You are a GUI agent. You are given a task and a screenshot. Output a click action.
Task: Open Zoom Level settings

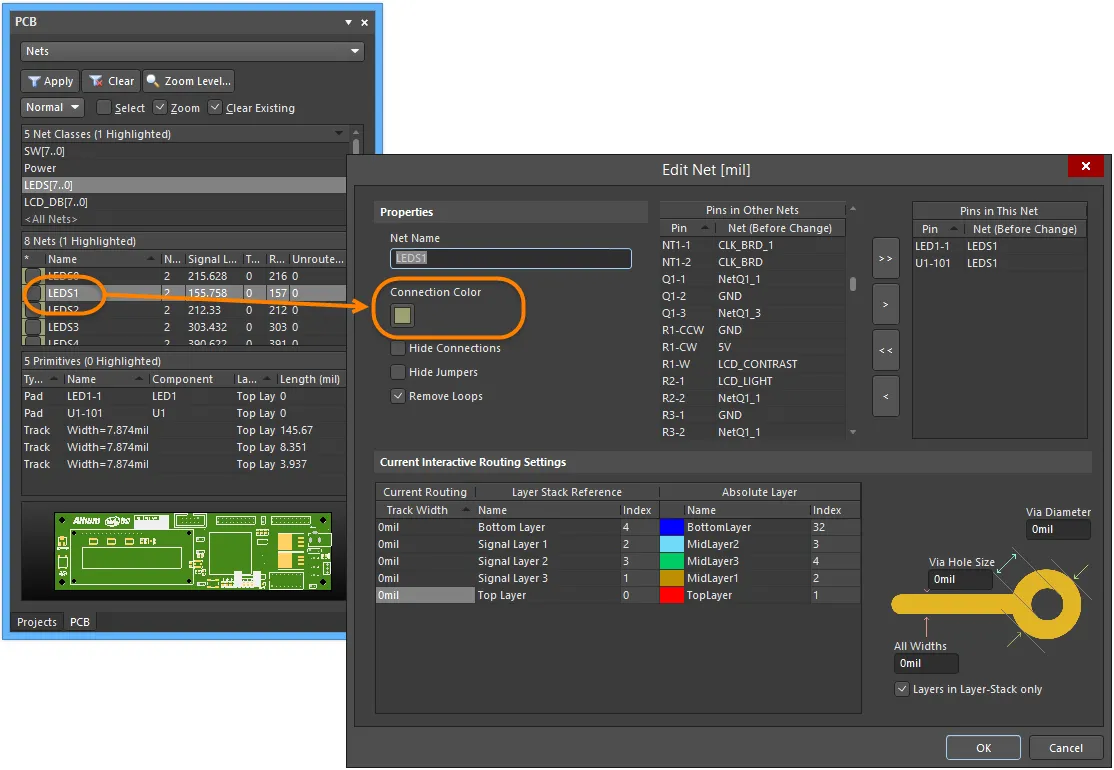click(x=189, y=81)
